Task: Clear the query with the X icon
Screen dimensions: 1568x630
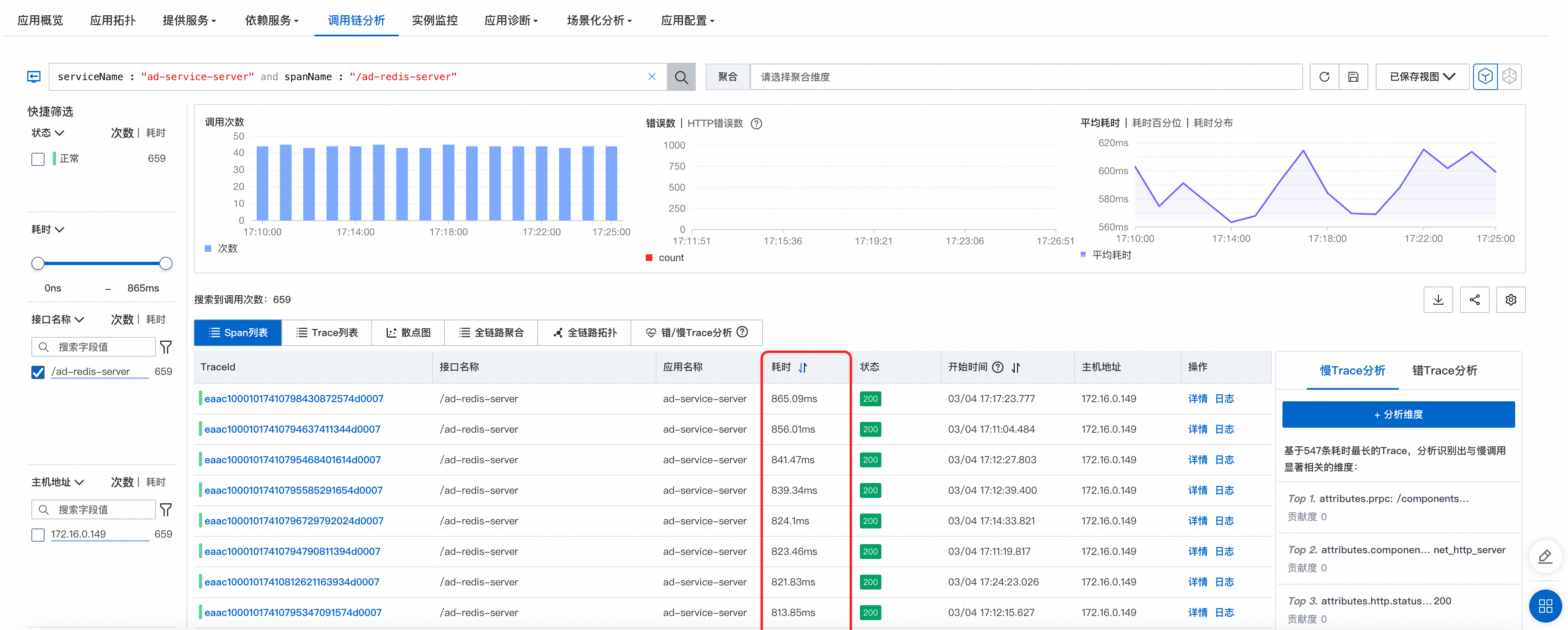Action: pyautogui.click(x=651, y=77)
